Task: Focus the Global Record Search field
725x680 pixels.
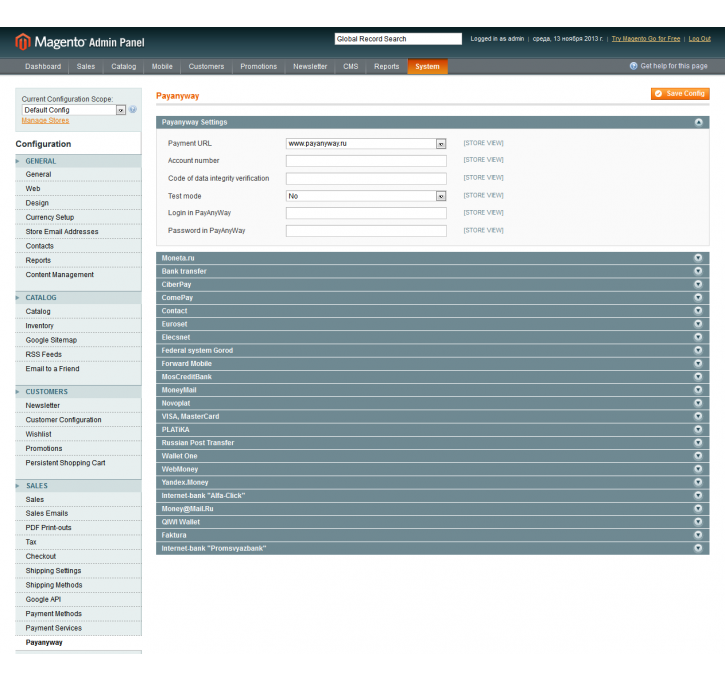Action: [398, 39]
